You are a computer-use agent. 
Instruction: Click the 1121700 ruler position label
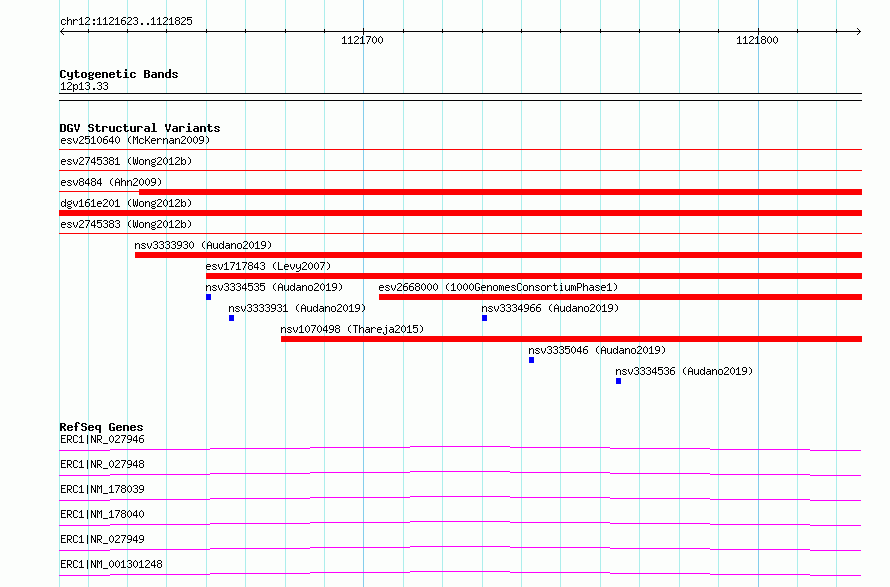click(x=362, y=40)
